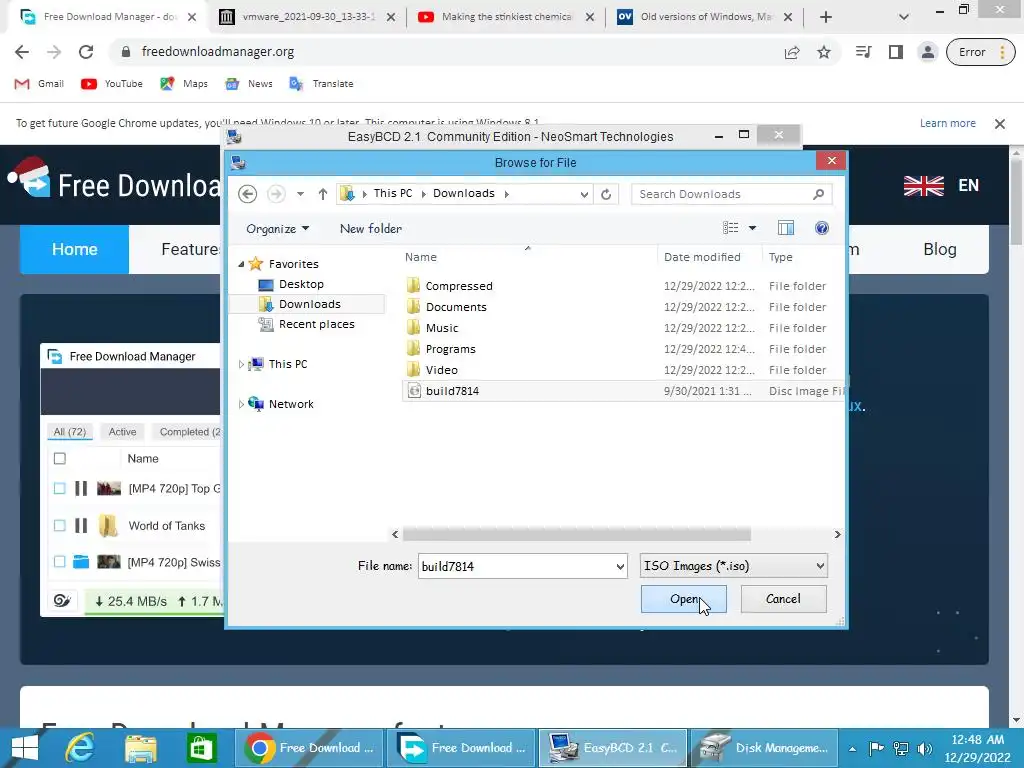Image resolution: width=1024 pixels, height=768 pixels.
Task: Share this page icon in address bar
Action: click(x=792, y=52)
